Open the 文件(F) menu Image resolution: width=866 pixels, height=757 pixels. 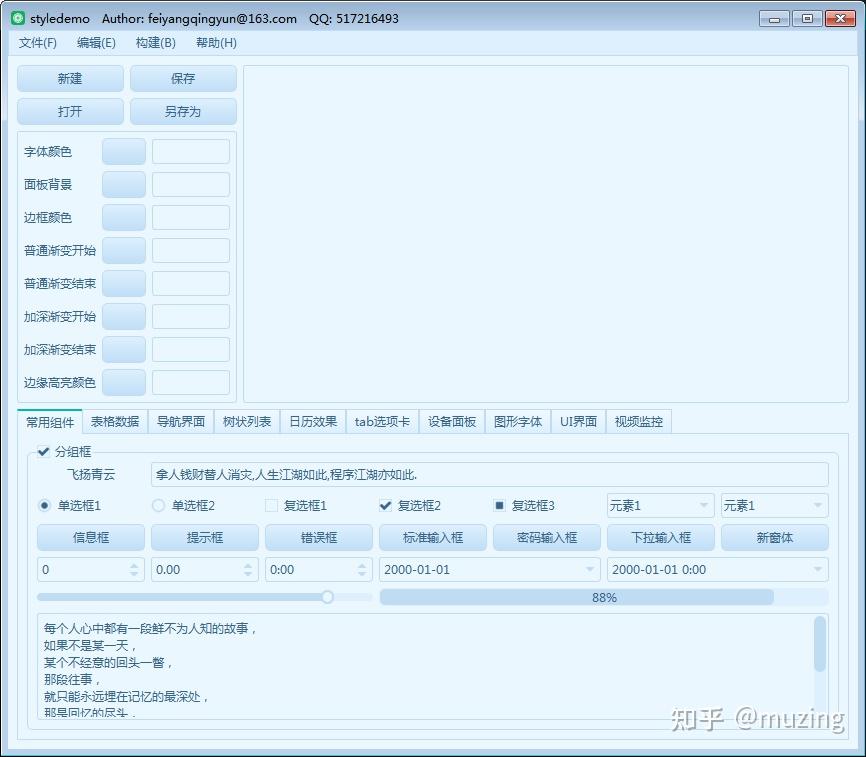37,43
